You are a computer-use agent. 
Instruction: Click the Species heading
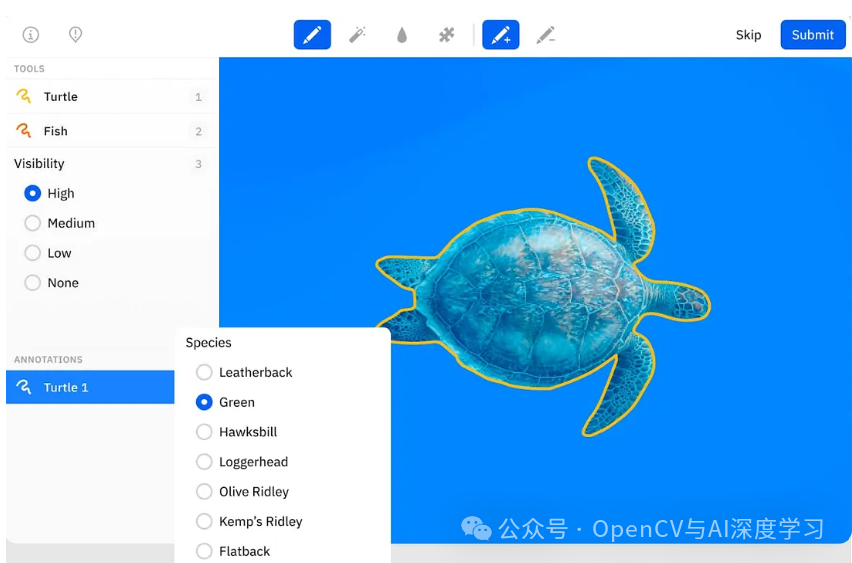tap(209, 342)
